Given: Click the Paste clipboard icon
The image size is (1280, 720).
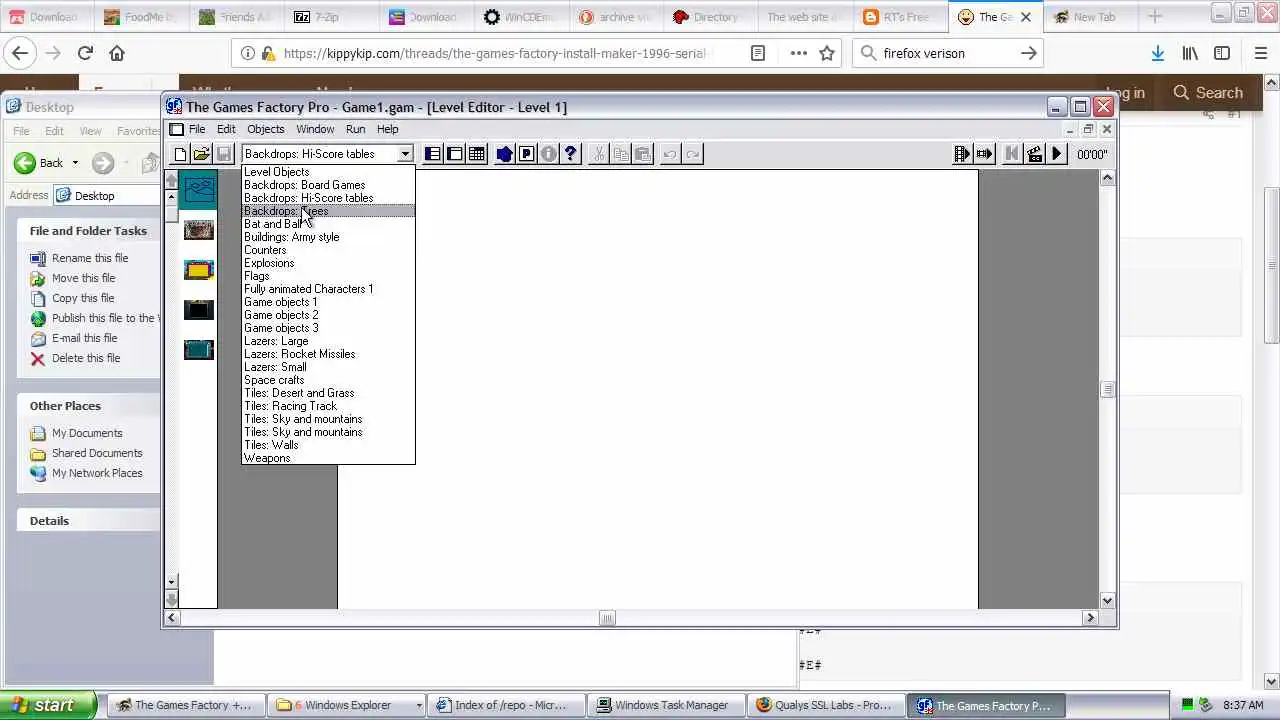Looking at the screenshot, I should coord(642,154).
